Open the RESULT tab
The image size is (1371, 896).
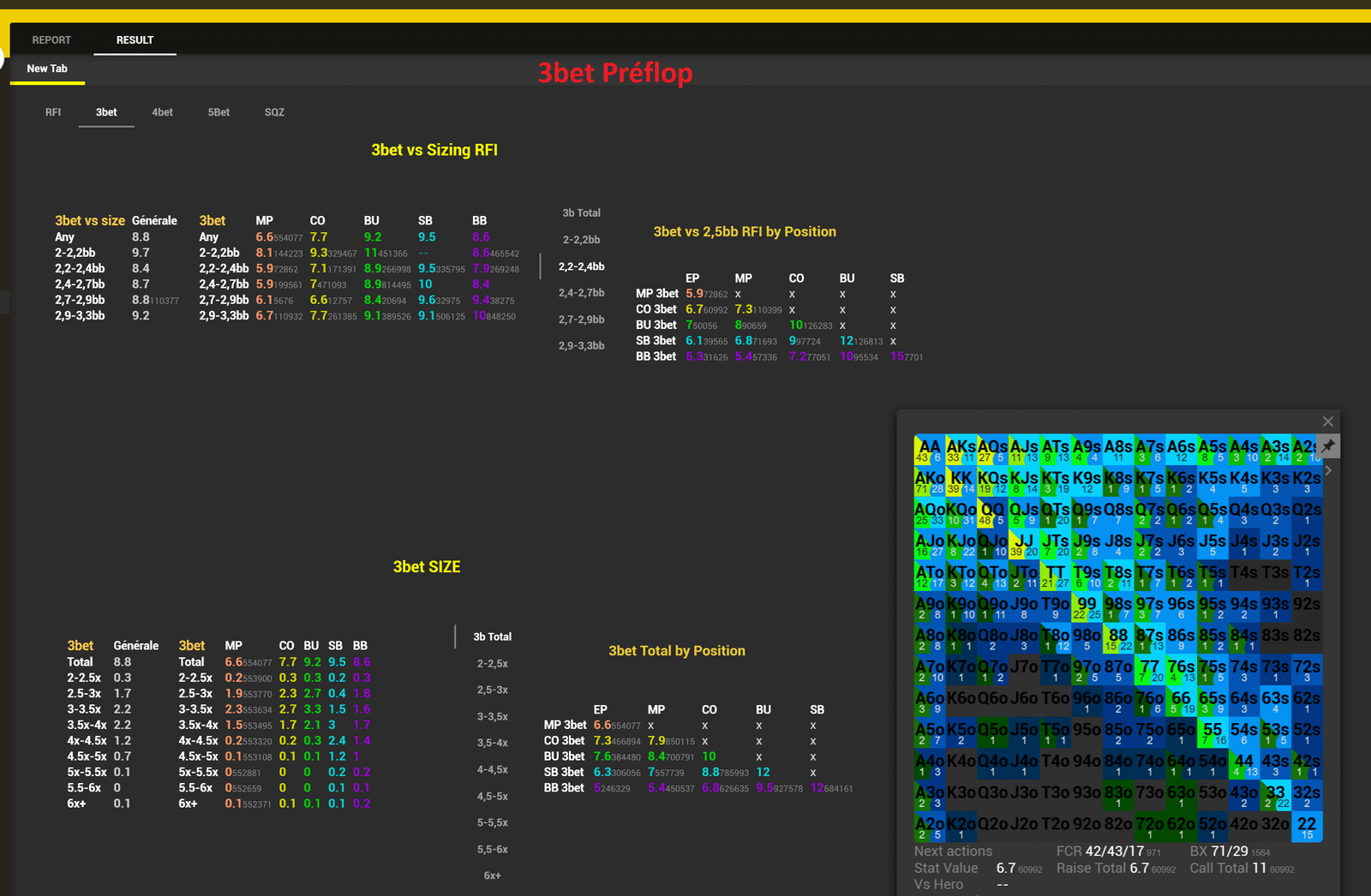135,40
